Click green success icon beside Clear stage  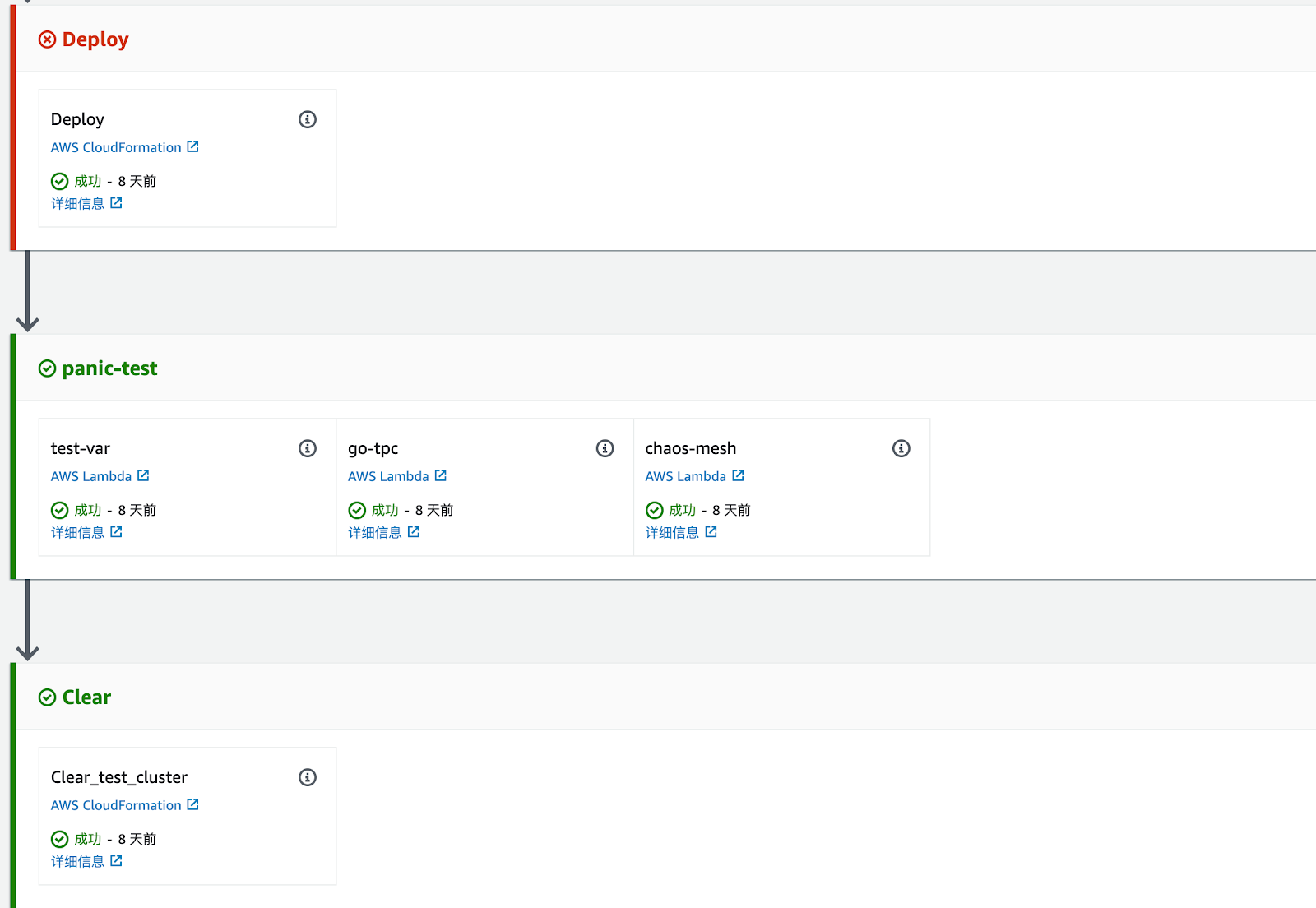pyautogui.click(x=48, y=697)
